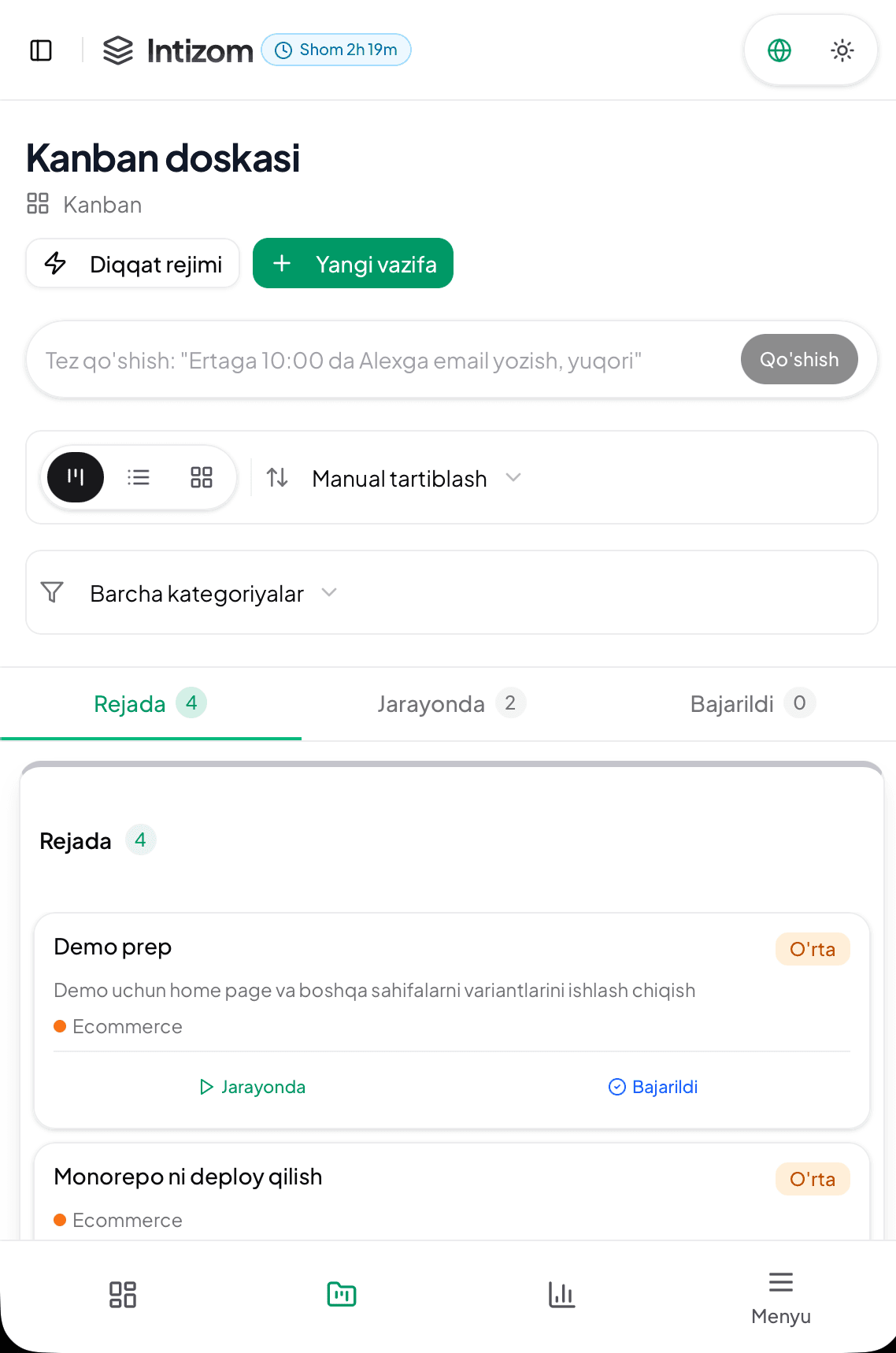Toggle the sidebar panel icon
The width and height of the screenshot is (896, 1353).
[x=41, y=50]
